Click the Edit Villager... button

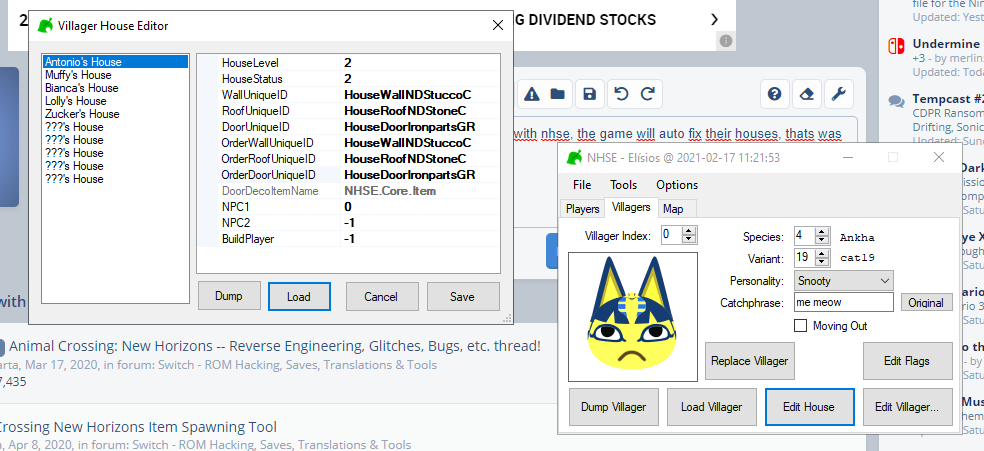point(907,406)
